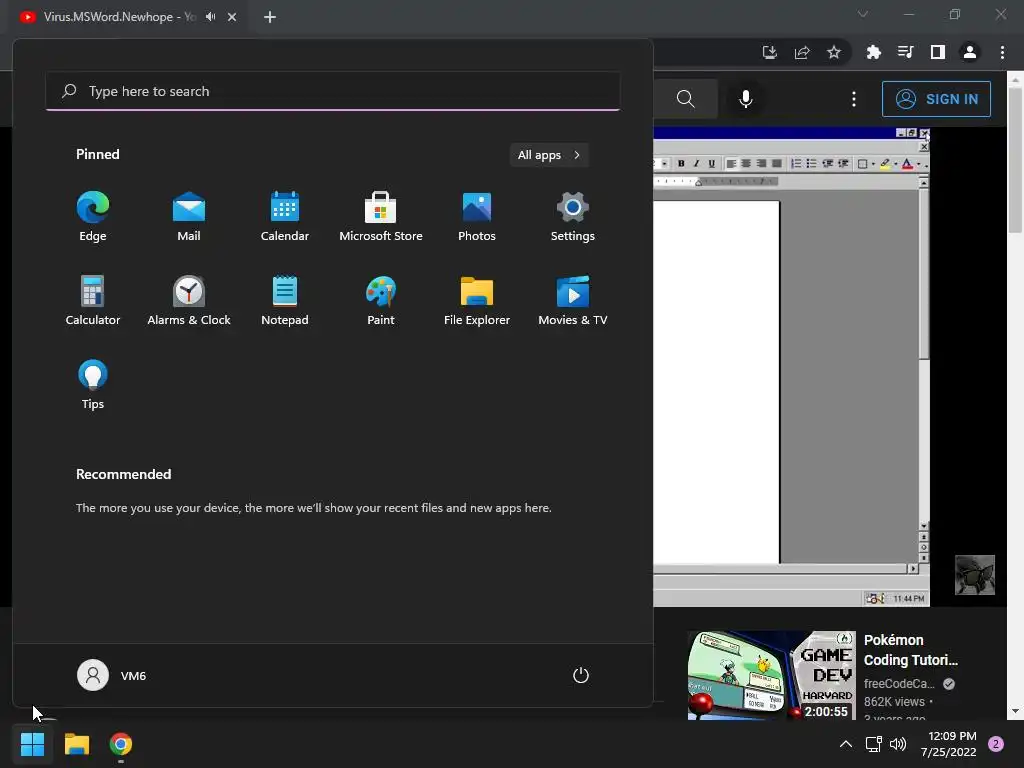Open the Chrome profile menu
Screen dimensions: 1024x768
[x=970, y=52]
